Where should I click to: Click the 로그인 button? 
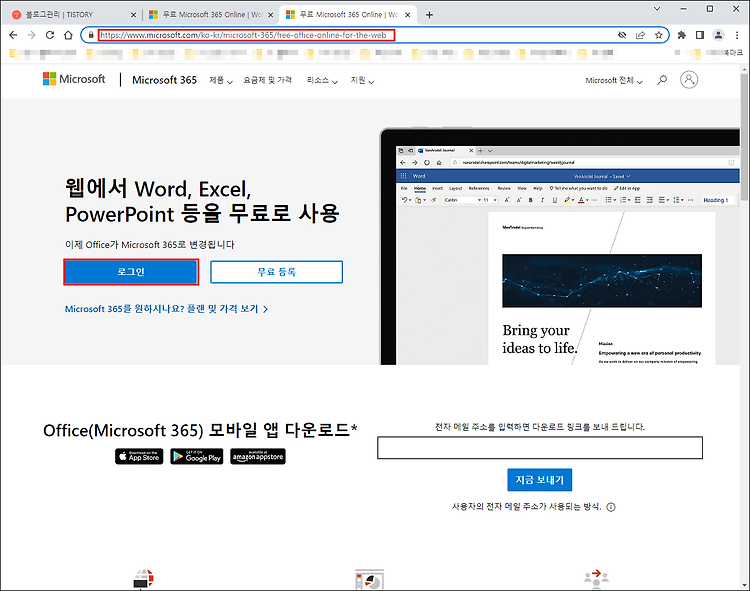point(131,272)
